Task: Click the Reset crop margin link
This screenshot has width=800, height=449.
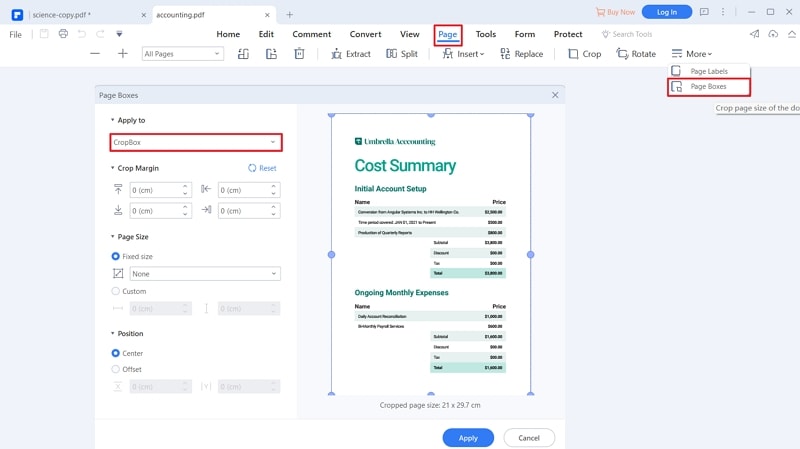Action: pyautogui.click(x=262, y=168)
